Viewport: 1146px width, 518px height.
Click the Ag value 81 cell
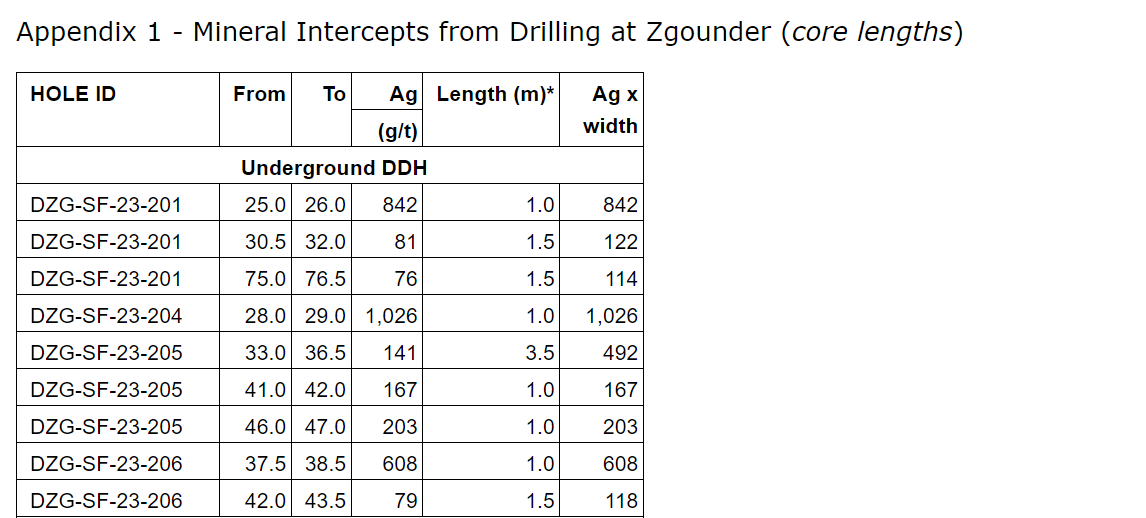coord(404,242)
